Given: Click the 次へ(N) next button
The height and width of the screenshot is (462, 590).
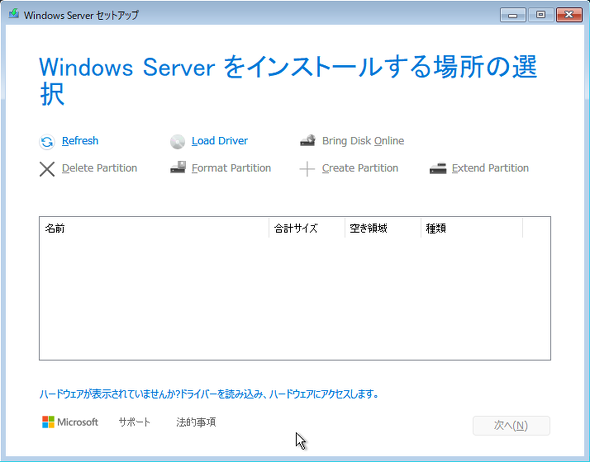Looking at the screenshot, I should (x=511, y=426).
